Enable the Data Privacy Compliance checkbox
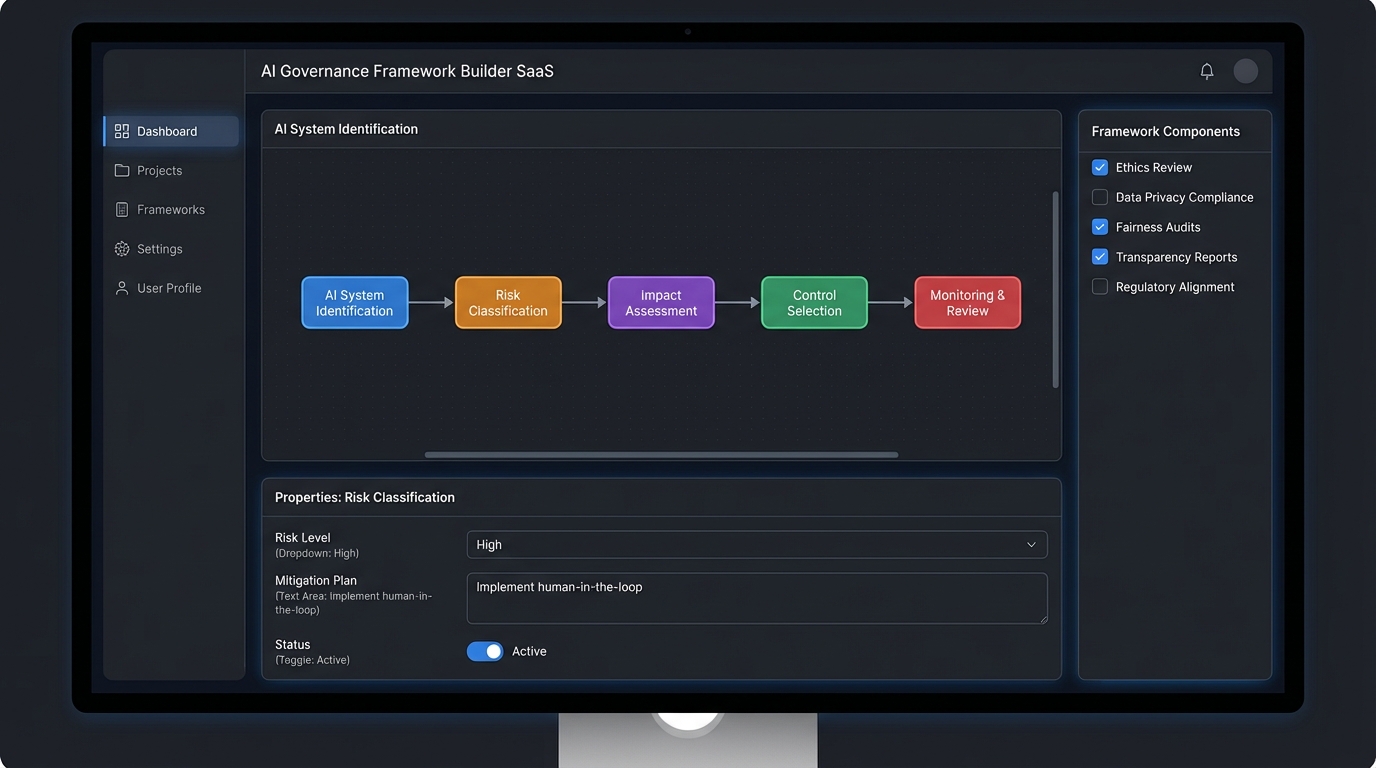 point(1099,197)
